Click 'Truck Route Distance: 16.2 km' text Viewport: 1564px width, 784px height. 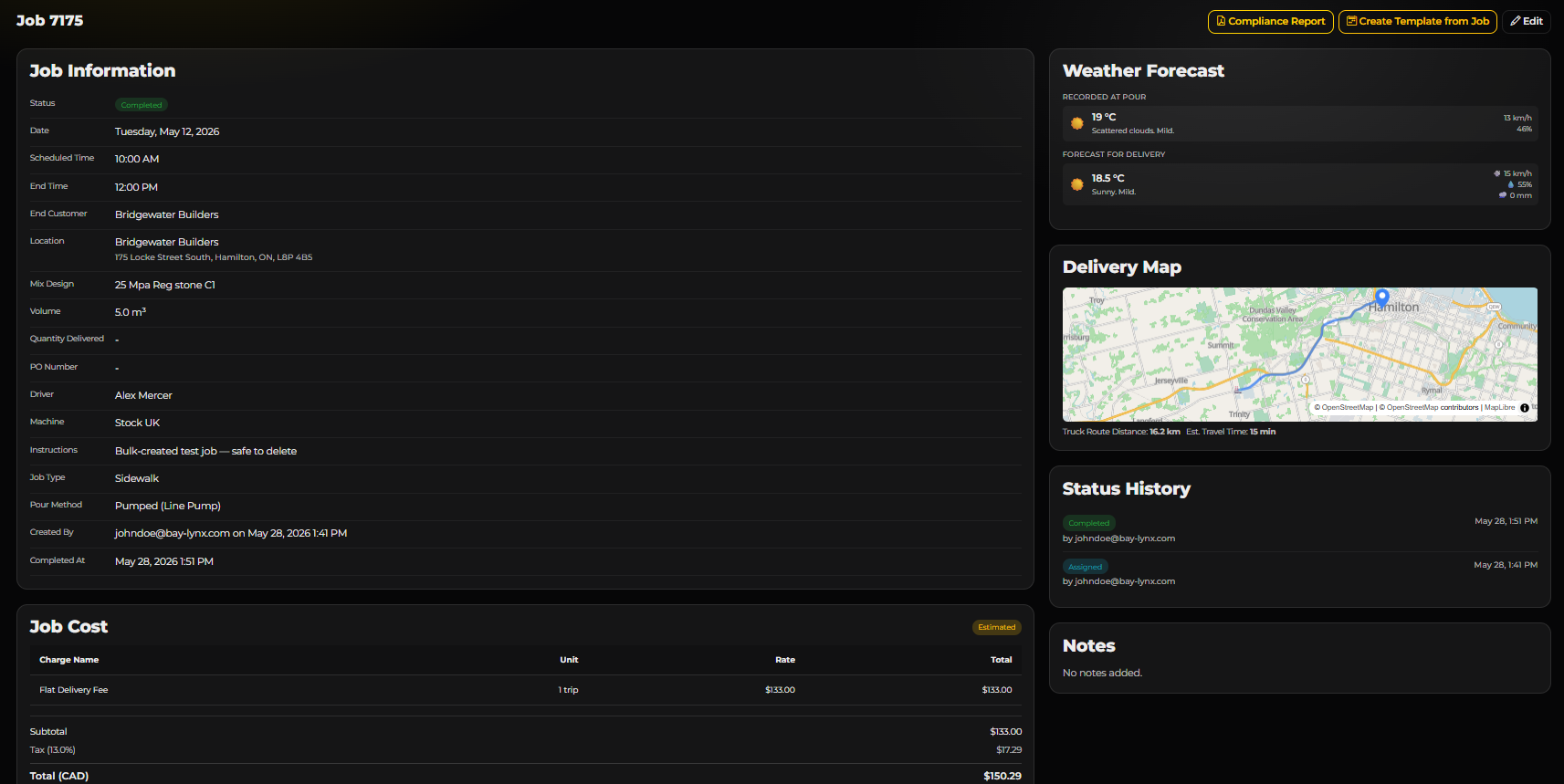coord(1121,432)
